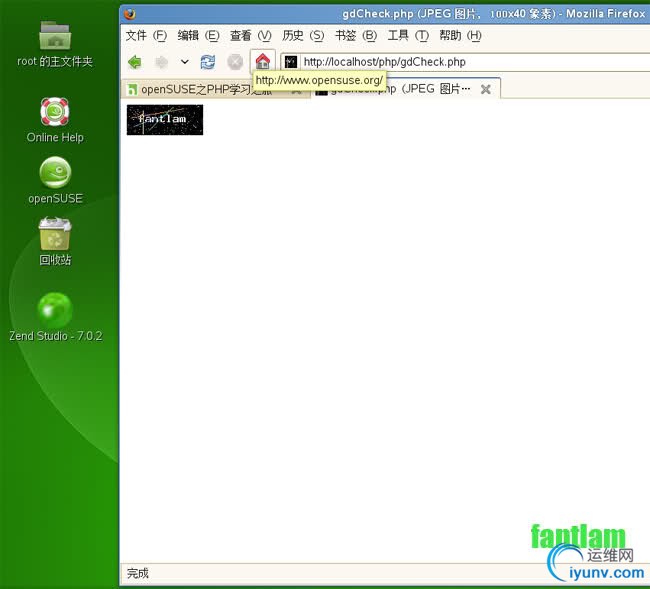The width and height of the screenshot is (650, 589).
Task: Click the greyed stop loading button
Action: 235,62
